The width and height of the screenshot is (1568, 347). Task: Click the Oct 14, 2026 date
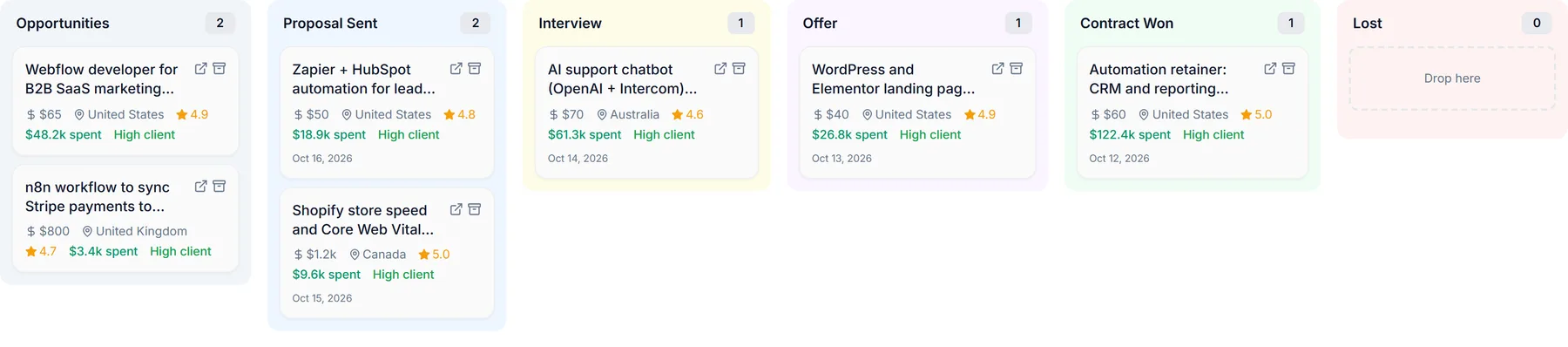tap(578, 159)
